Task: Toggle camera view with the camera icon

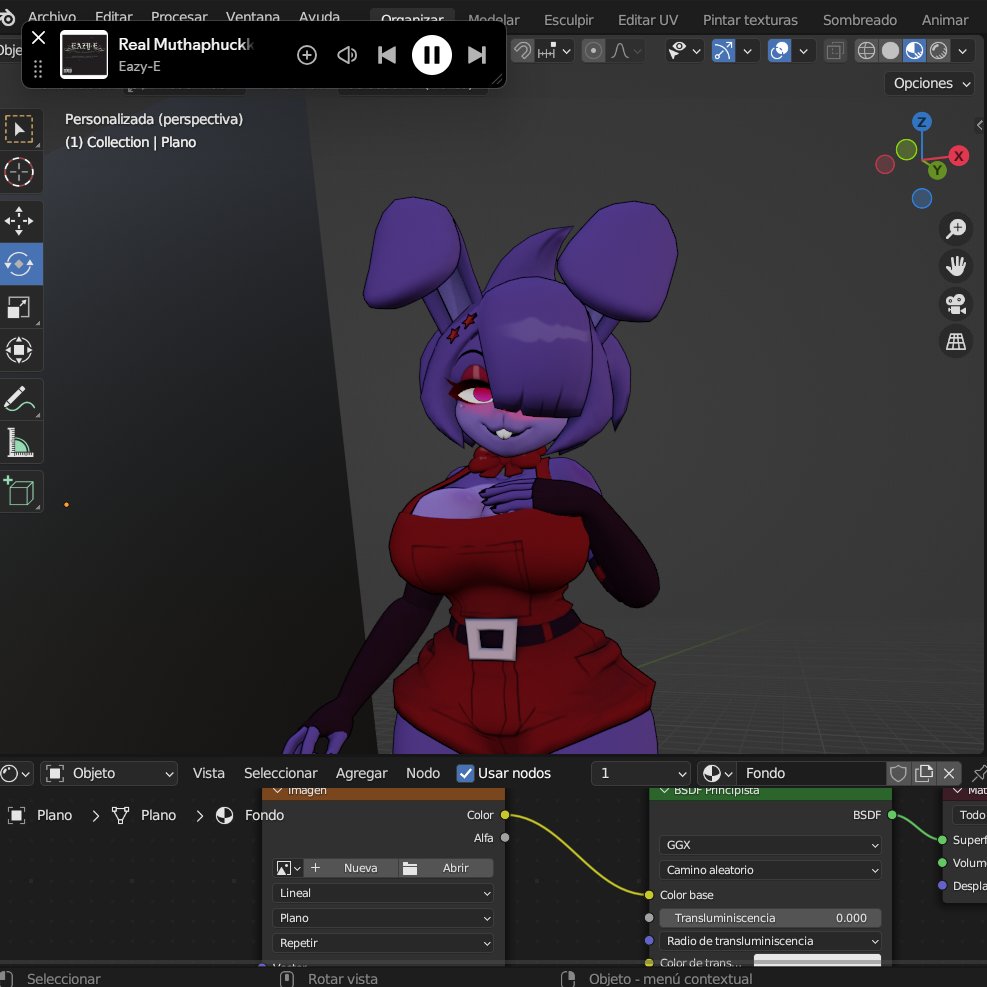Action: [956, 304]
